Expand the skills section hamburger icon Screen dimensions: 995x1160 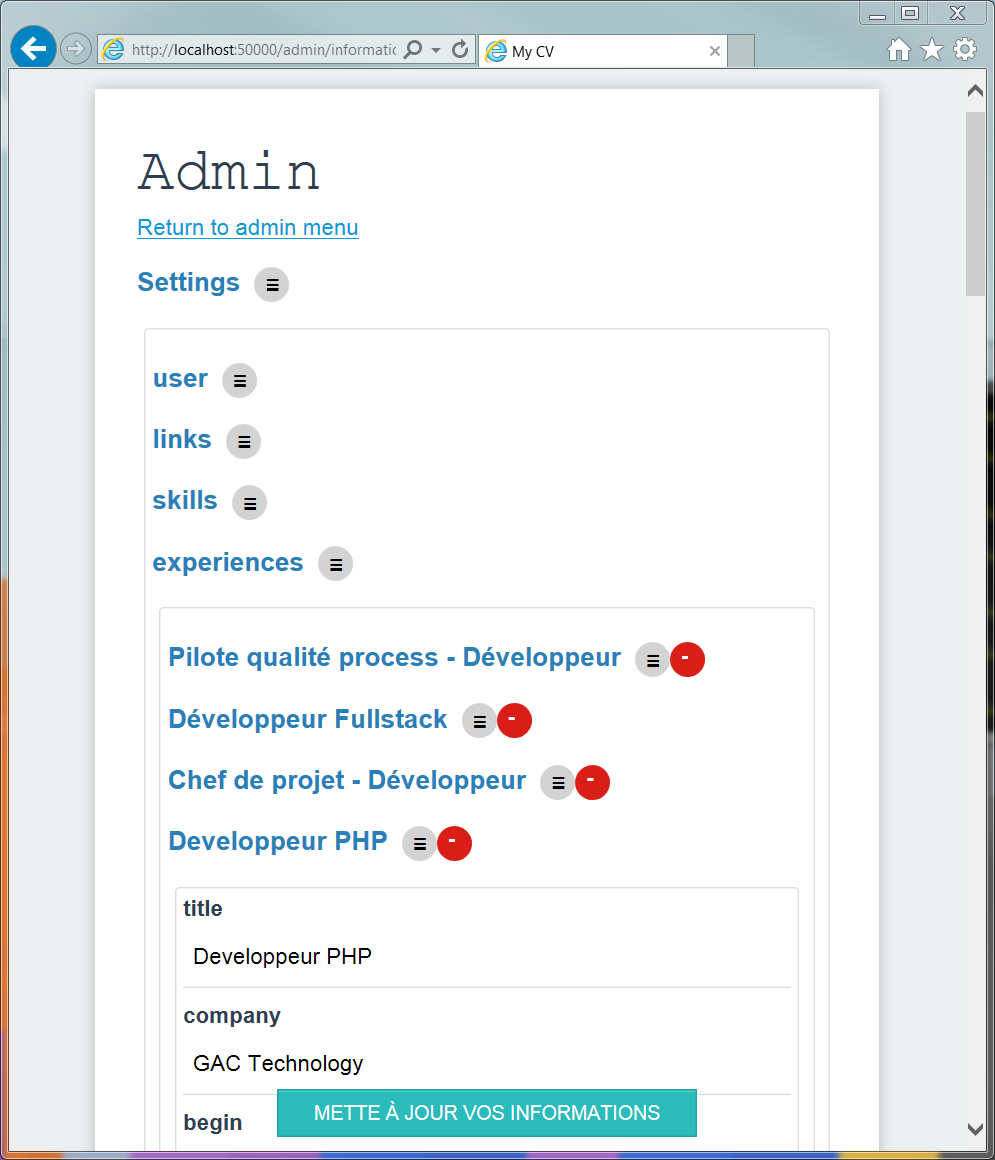[x=249, y=503]
